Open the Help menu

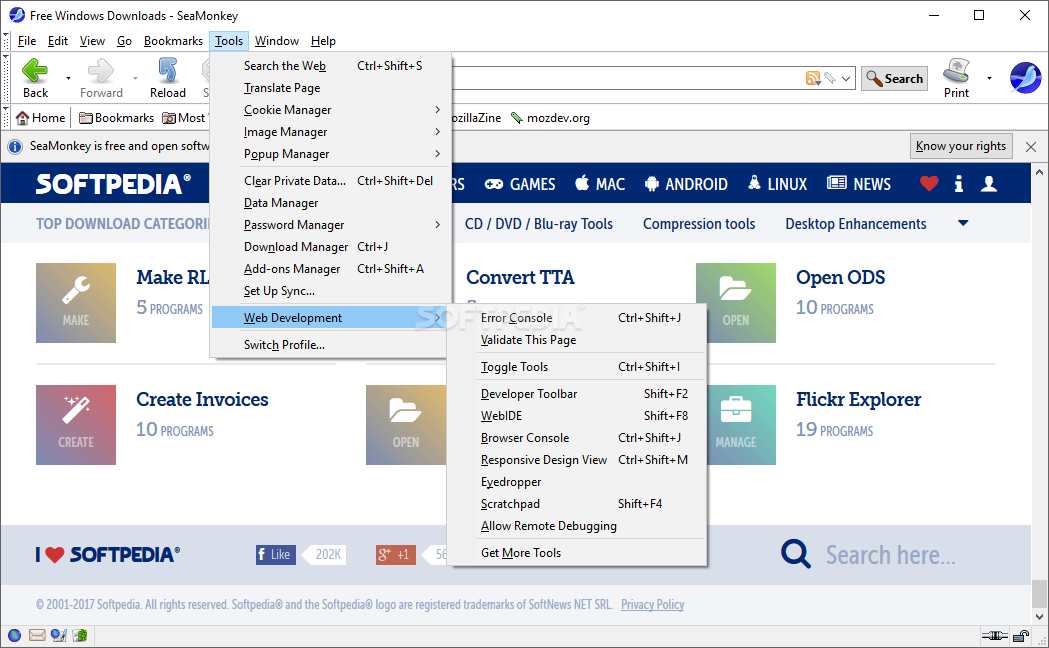[x=323, y=41]
